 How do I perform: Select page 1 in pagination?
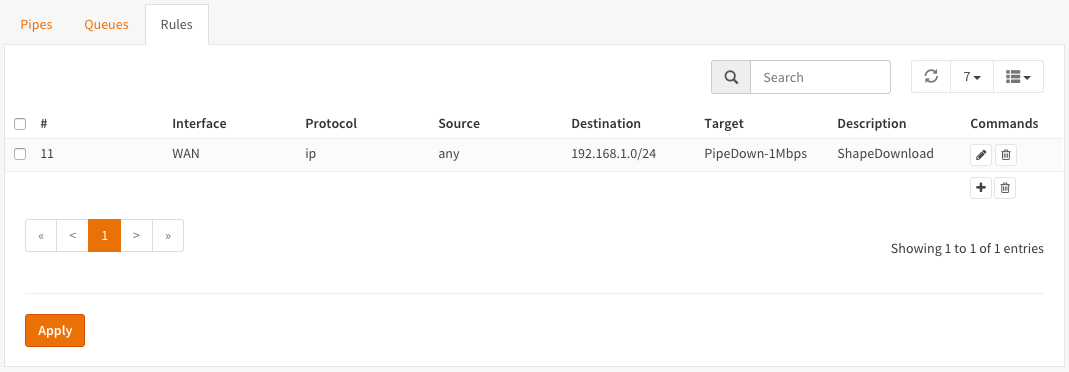click(104, 235)
